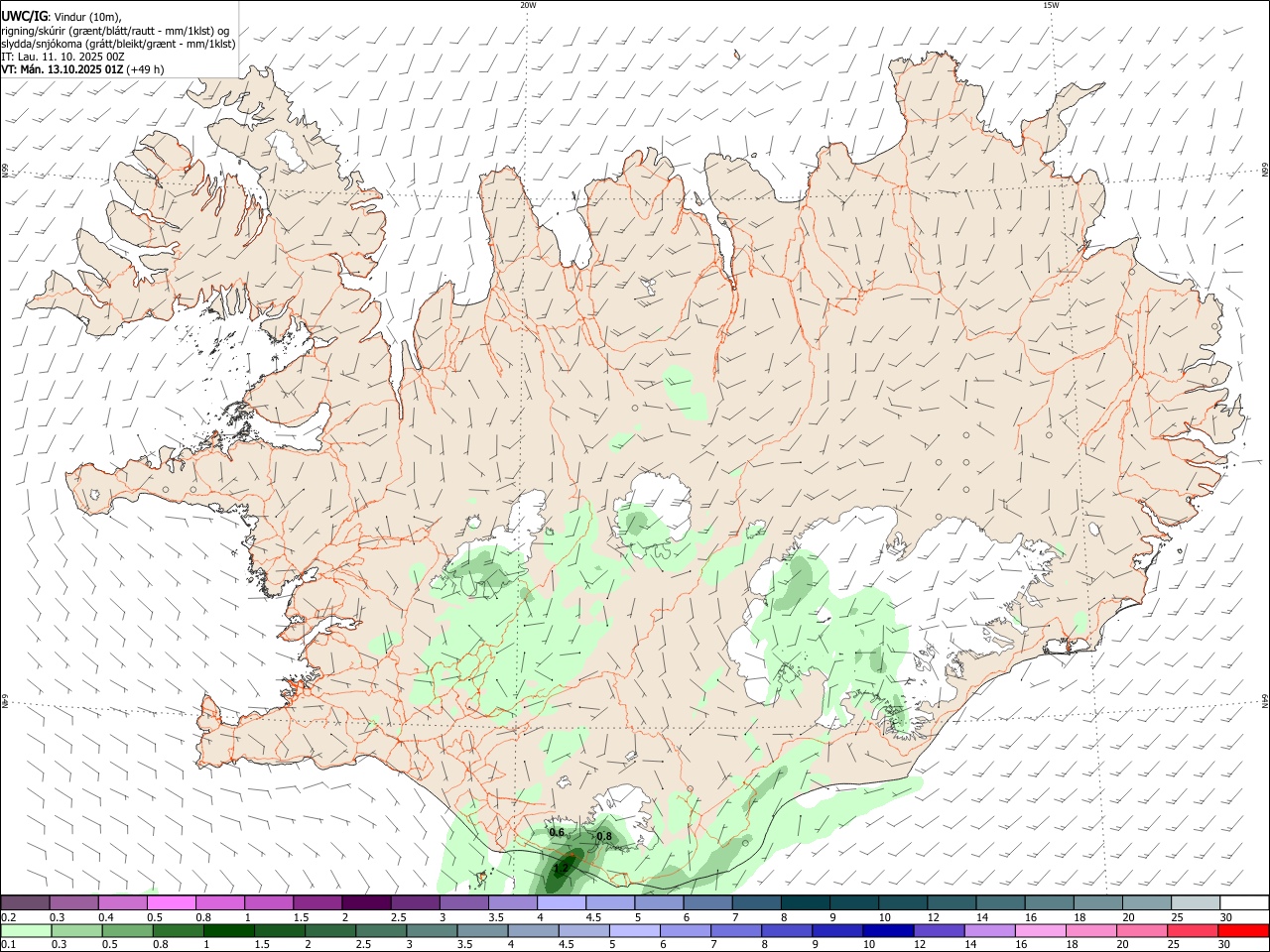Select the lower-row 16 light pink swatch
This screenshot has width=1270, height=952.
(1041, 931)
